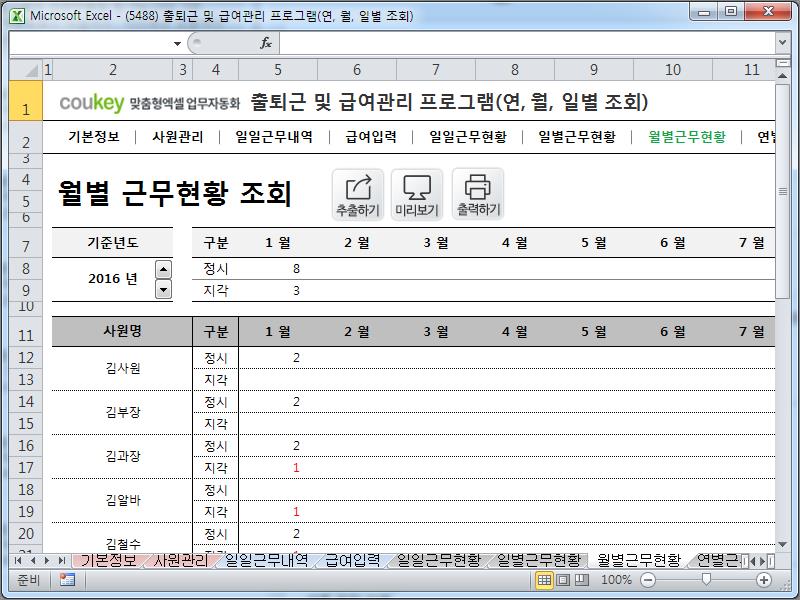Expand the formula bar

coord(782,43)
